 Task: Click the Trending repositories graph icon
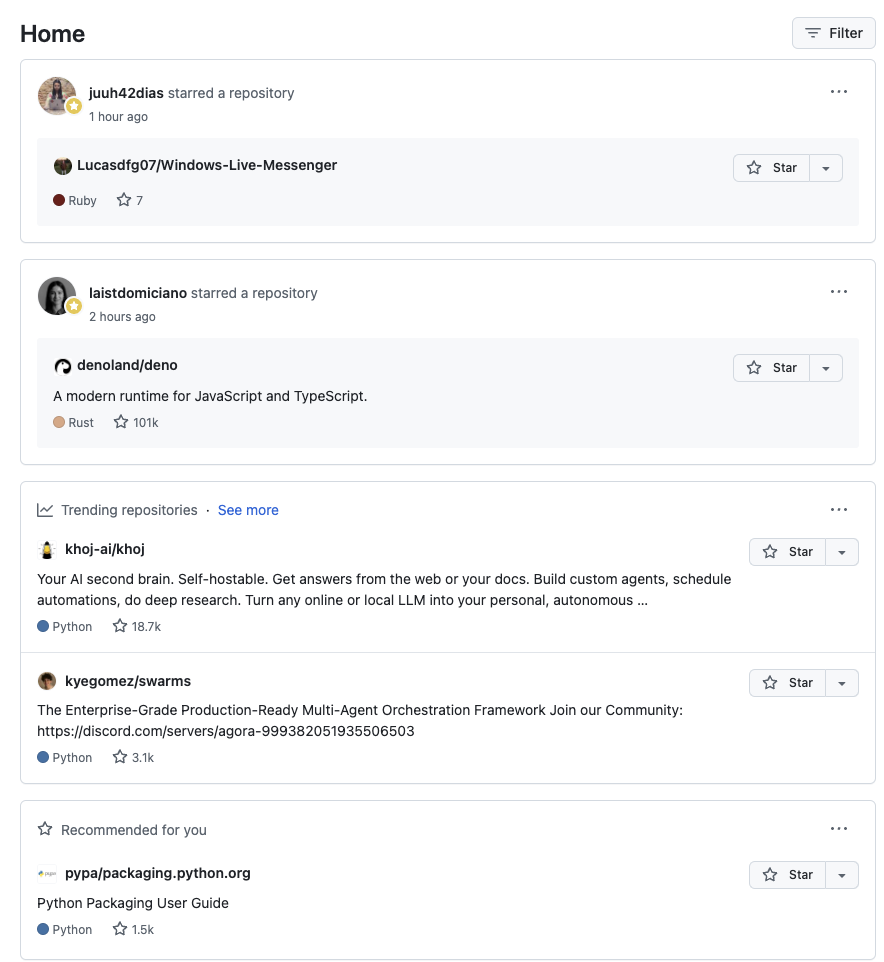[45, 509]
